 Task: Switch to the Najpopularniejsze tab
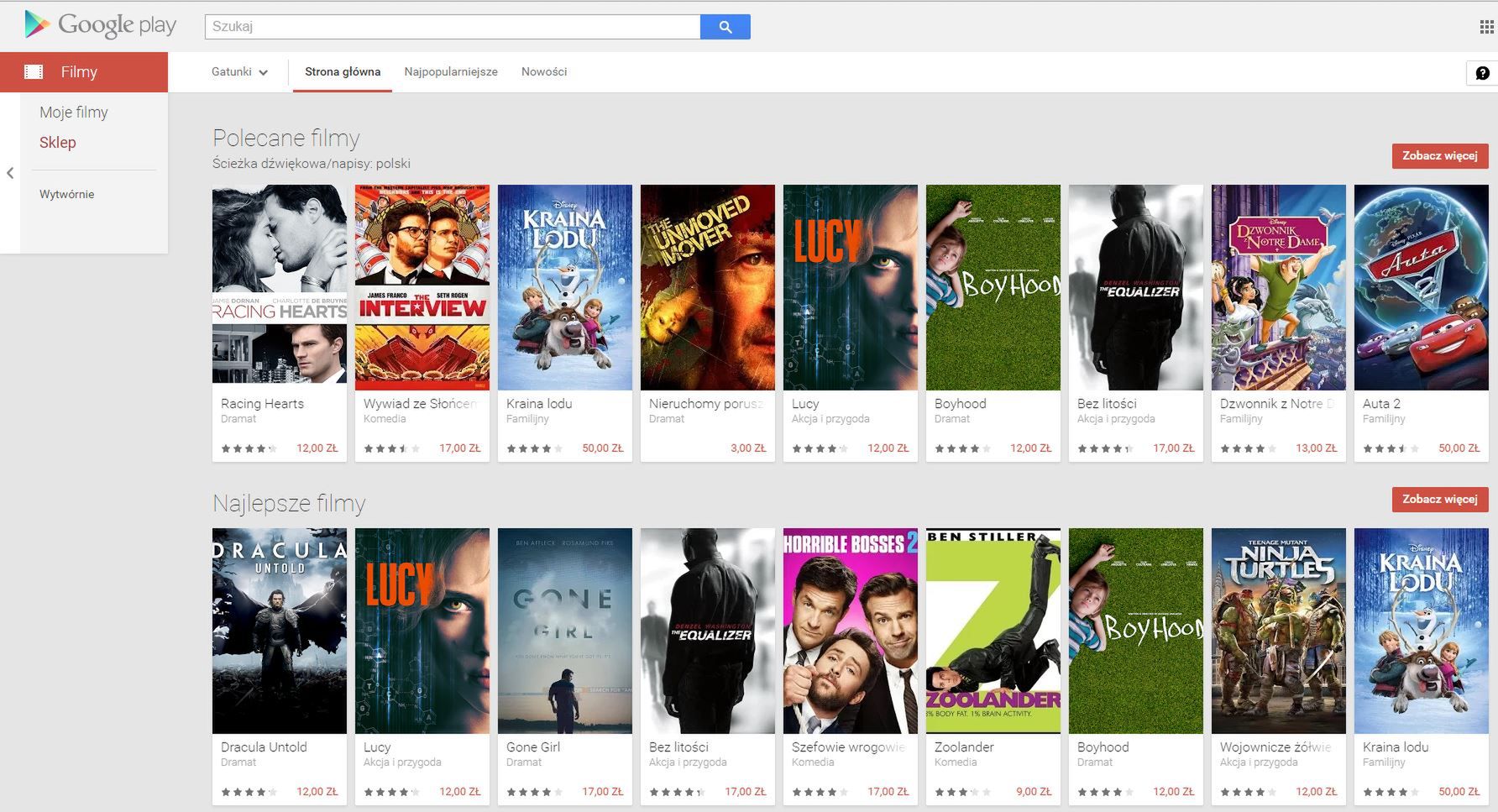click(x=451, y=72)
